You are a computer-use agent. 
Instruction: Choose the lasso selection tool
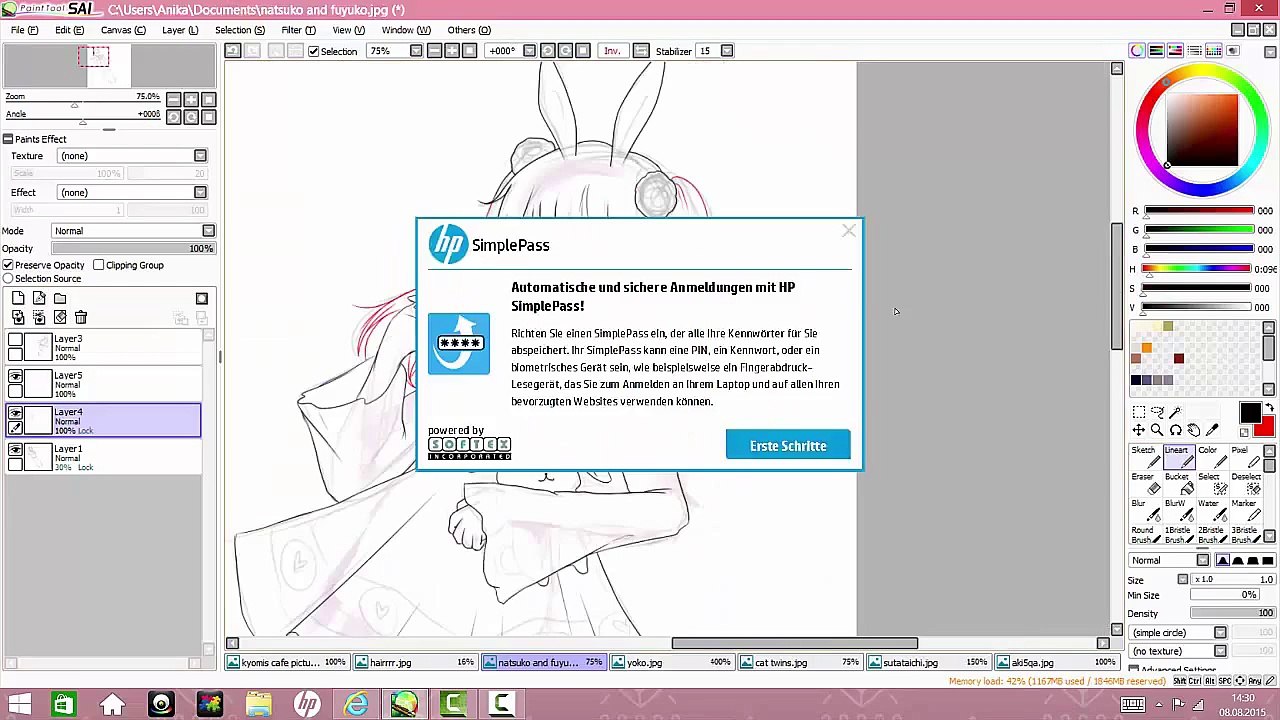[1157, 412]
